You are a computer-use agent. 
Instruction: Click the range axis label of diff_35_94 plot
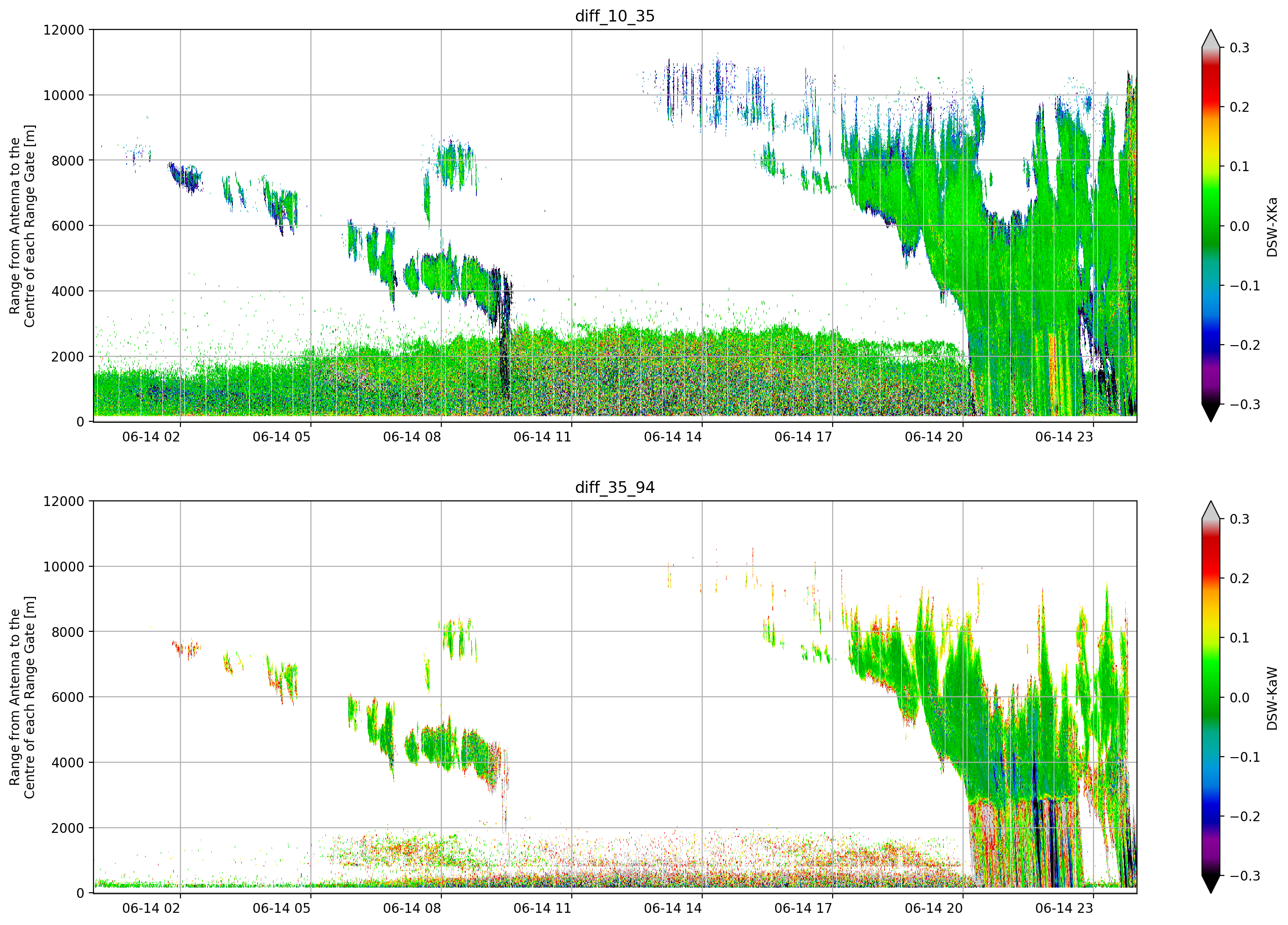pos(22,697)
